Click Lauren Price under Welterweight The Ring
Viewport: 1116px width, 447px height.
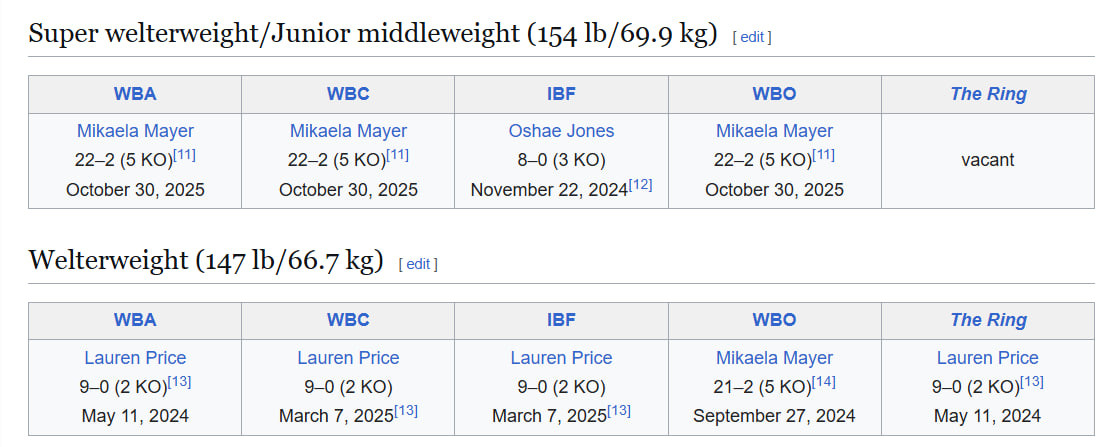click(x=988, y=357)
